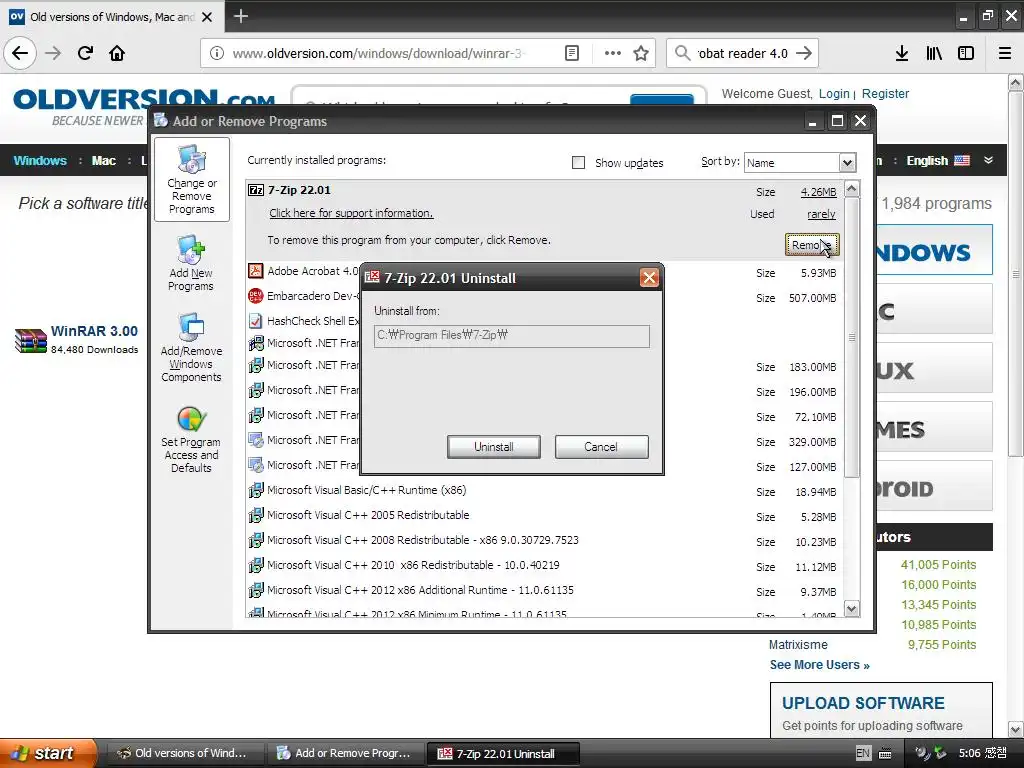Toggle the browser sidebar

tap(965, 53)
